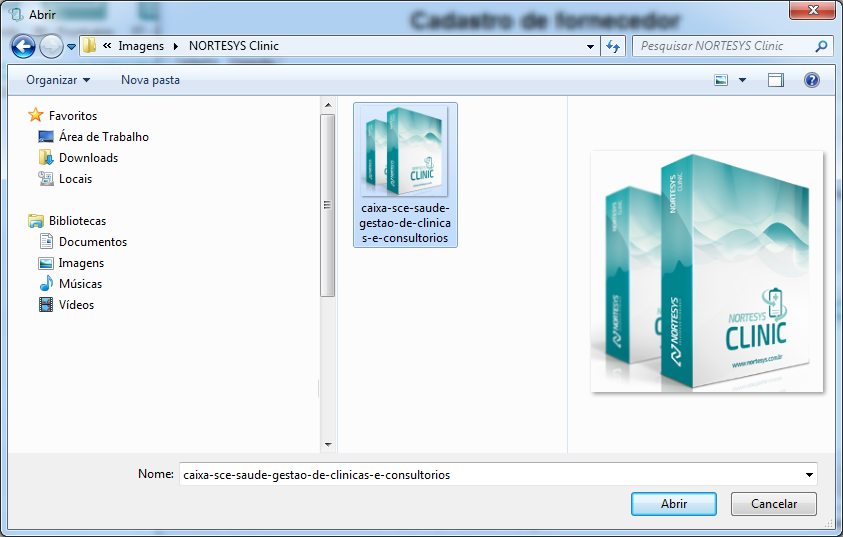The image size is (843, 537).
Task: Click the Abrir button
Action: (x=674, y=504)
